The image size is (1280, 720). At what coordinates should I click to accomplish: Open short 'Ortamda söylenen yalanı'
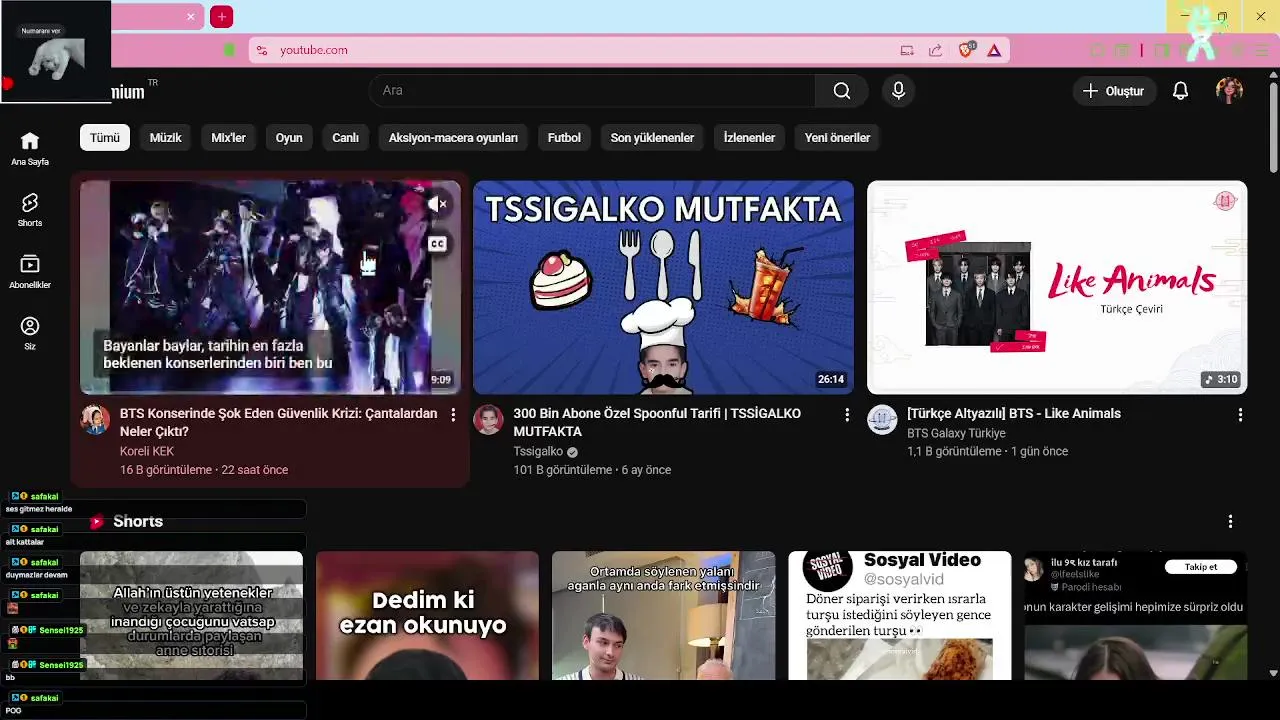[x=663, y=615]
